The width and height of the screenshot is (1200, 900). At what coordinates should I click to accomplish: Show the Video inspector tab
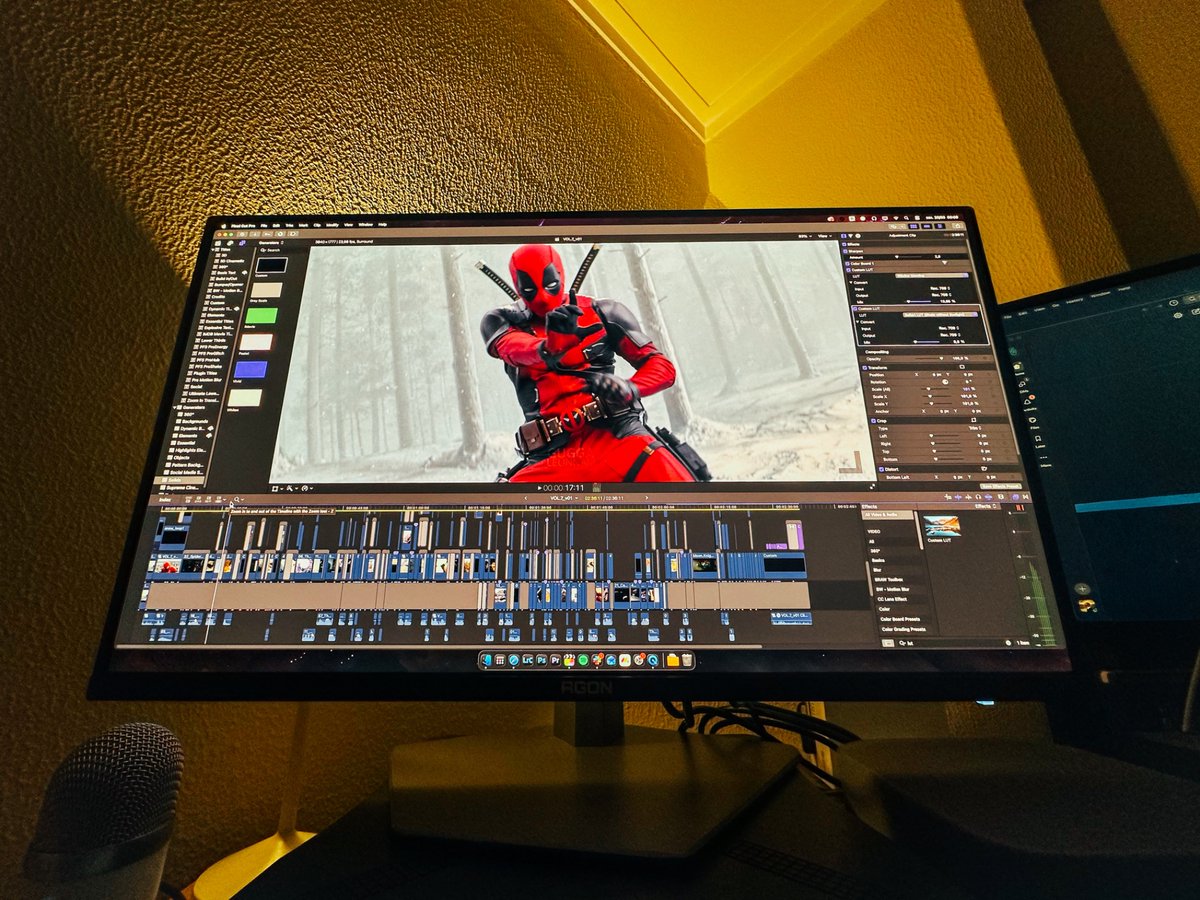[844, 236]
